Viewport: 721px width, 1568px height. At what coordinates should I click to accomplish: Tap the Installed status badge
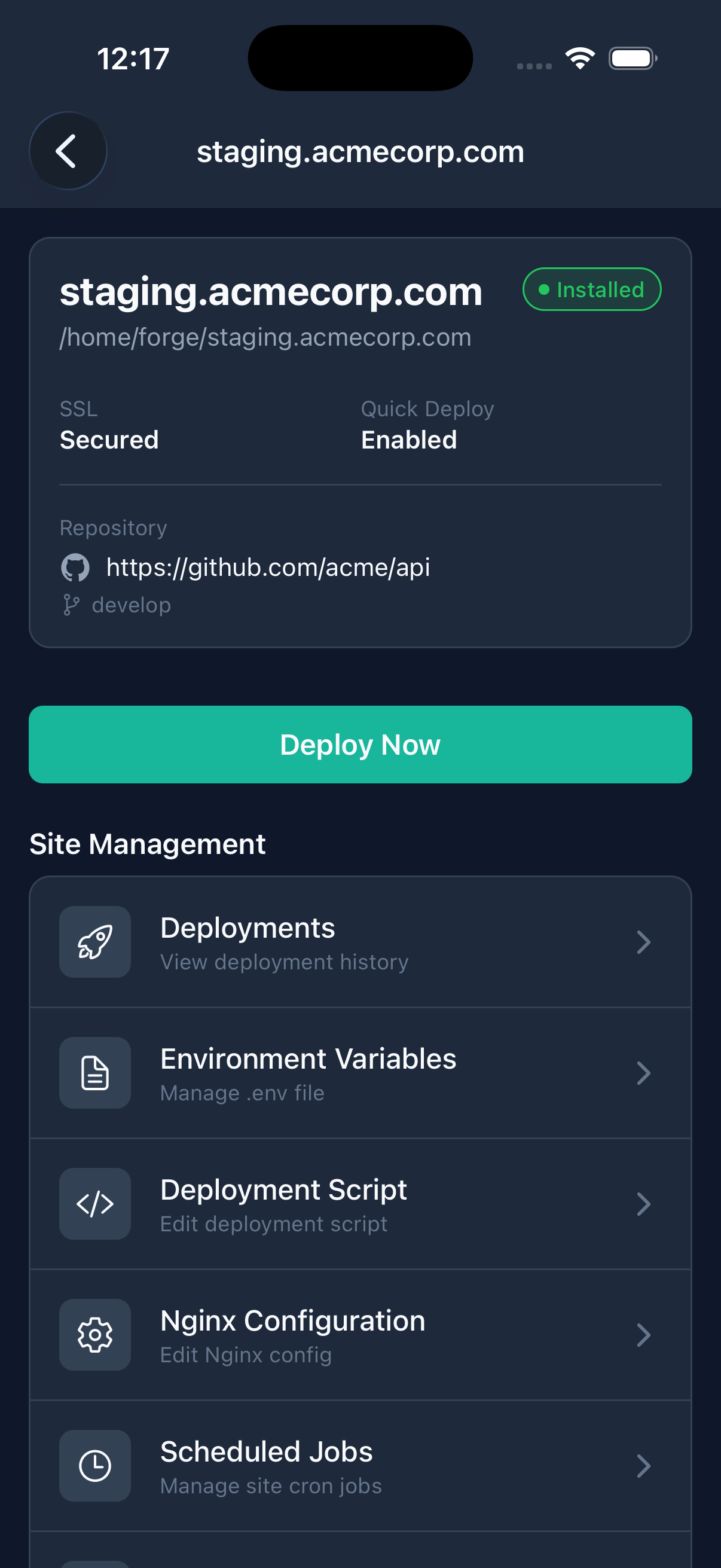pos(591,289)
